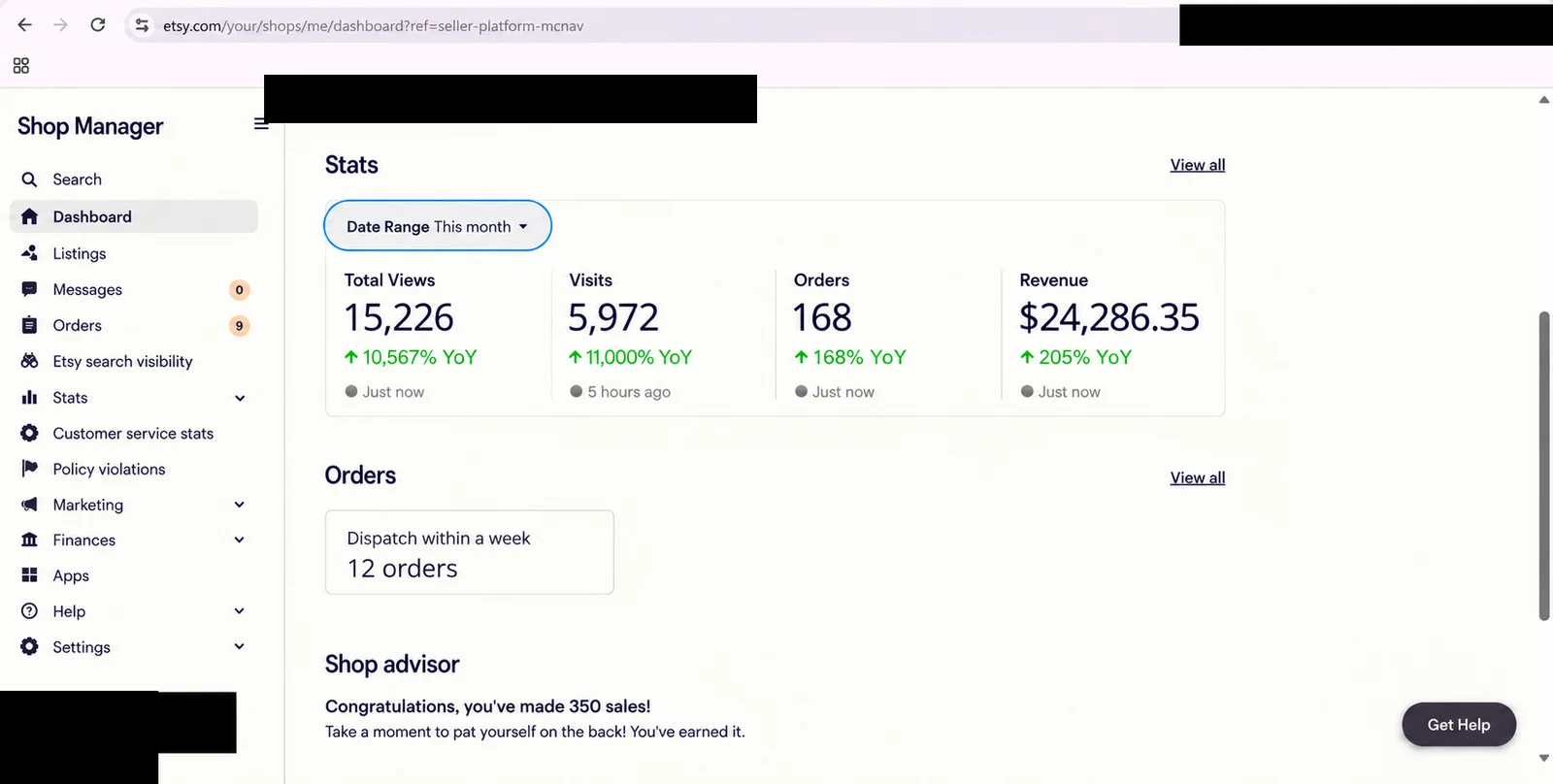Click the browser address bar URL
Screen dimensions: 1553x784
[374, 26]
